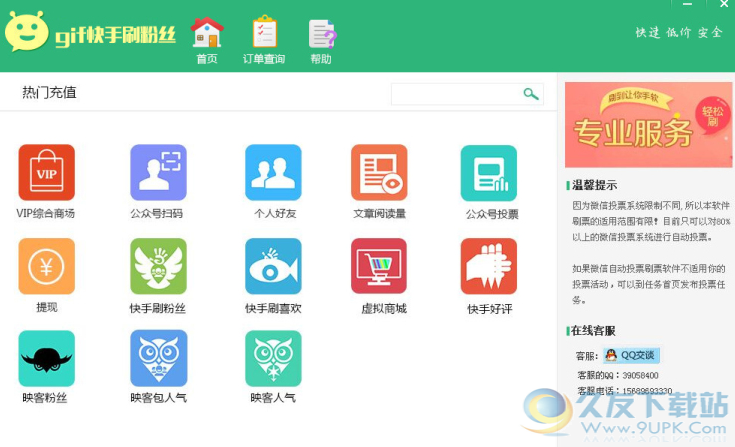Image resolution: width=735 pixels, height=447 pixels.
Task: Open the 公众号扫码 icon
Action: [158, 172]
